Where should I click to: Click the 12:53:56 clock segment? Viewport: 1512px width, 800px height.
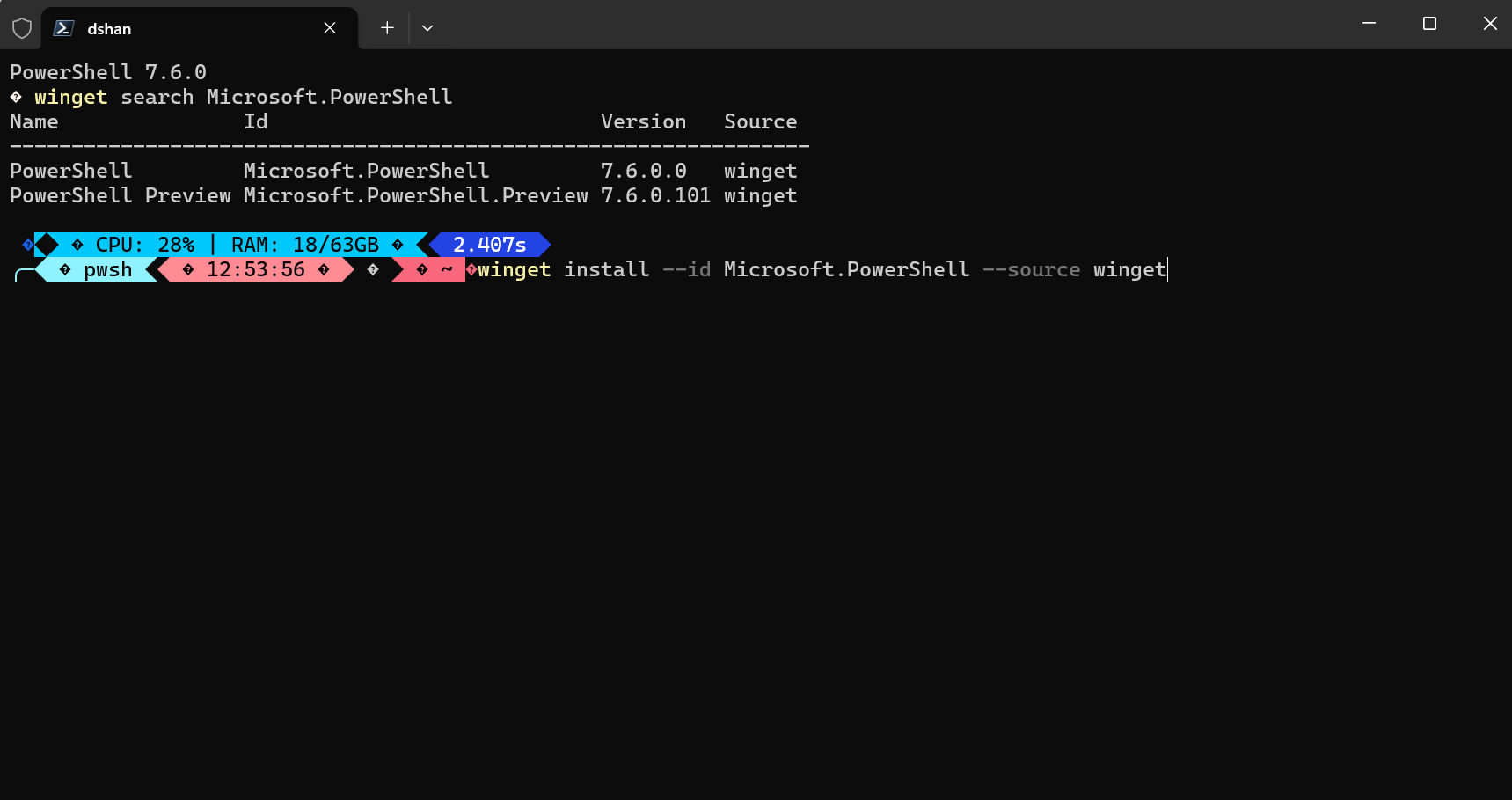(x=255, y=269)
